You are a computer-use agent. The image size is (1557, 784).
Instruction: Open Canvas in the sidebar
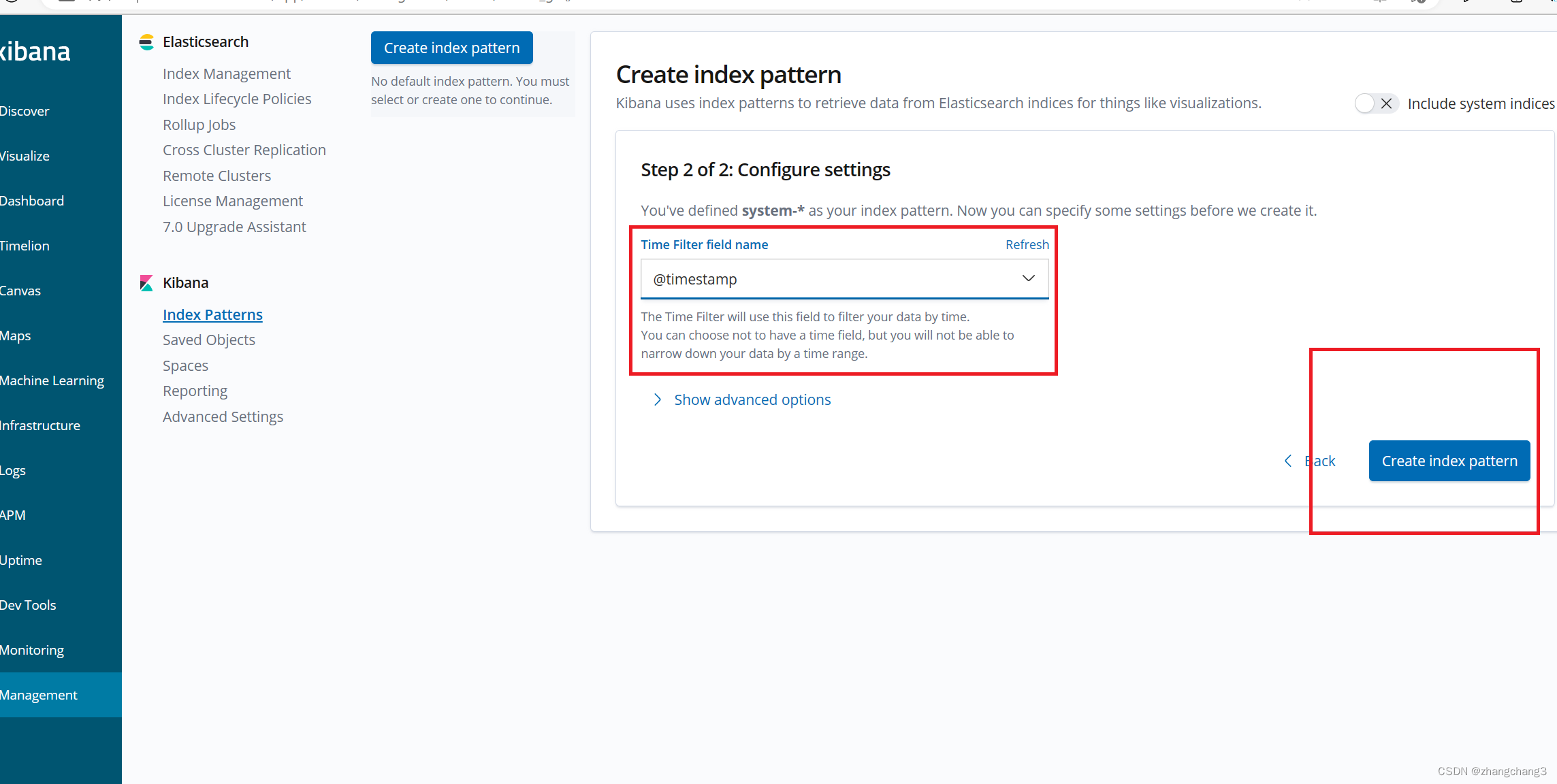click(20, 291)
